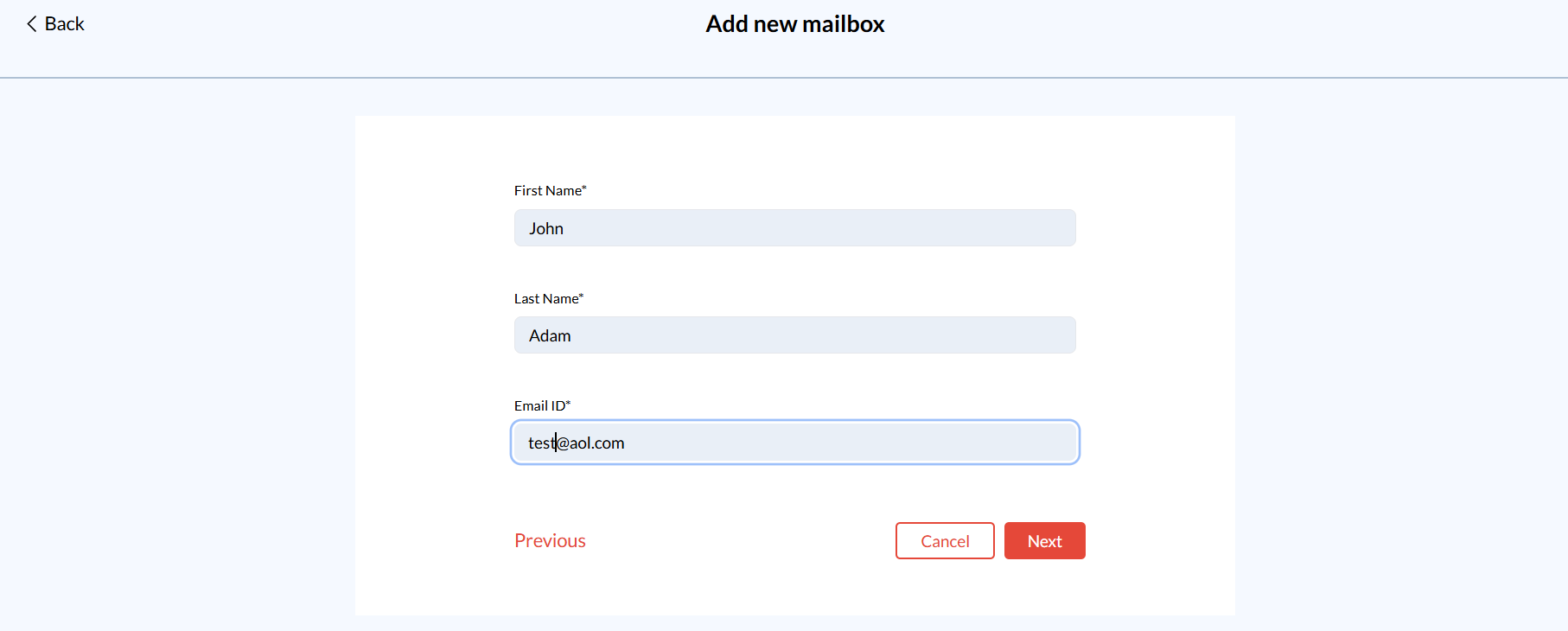
Task: Click the "Last Name" field label
Action: tap(545, 299)
